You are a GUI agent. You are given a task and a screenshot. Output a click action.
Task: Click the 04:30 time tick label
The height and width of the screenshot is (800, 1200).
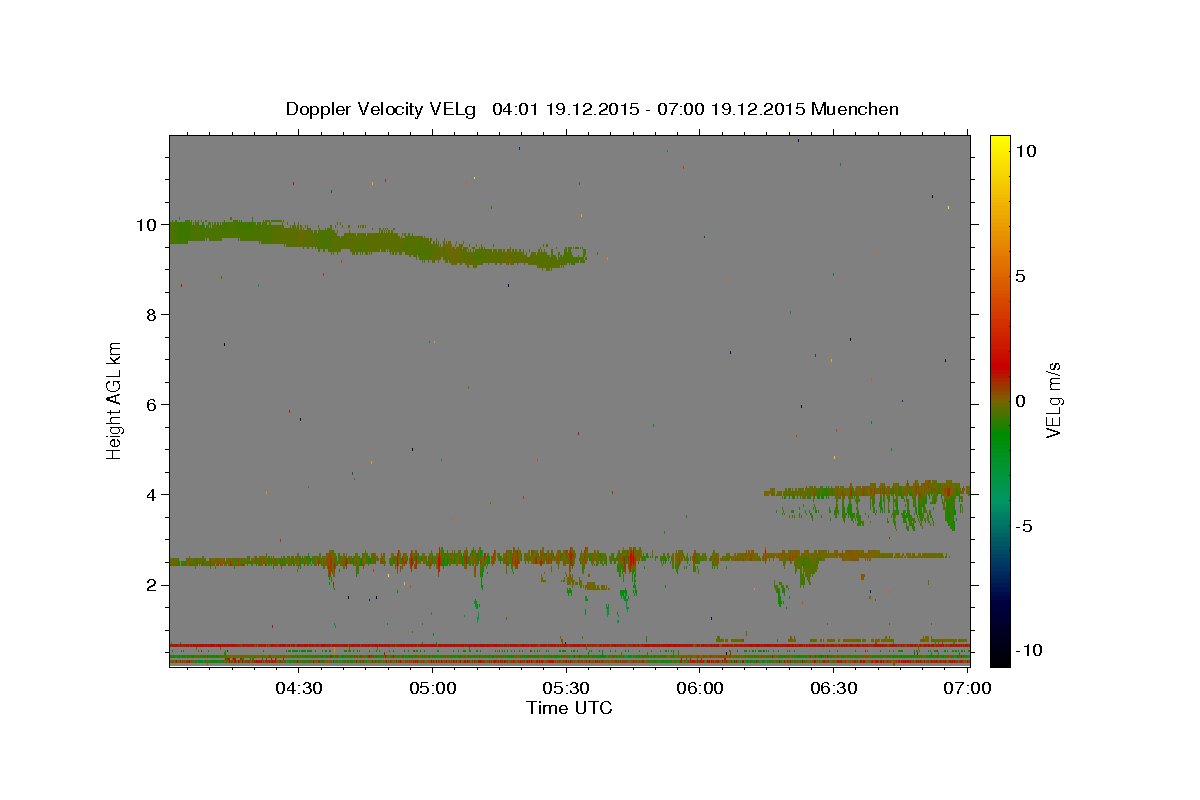coord(299,688)
